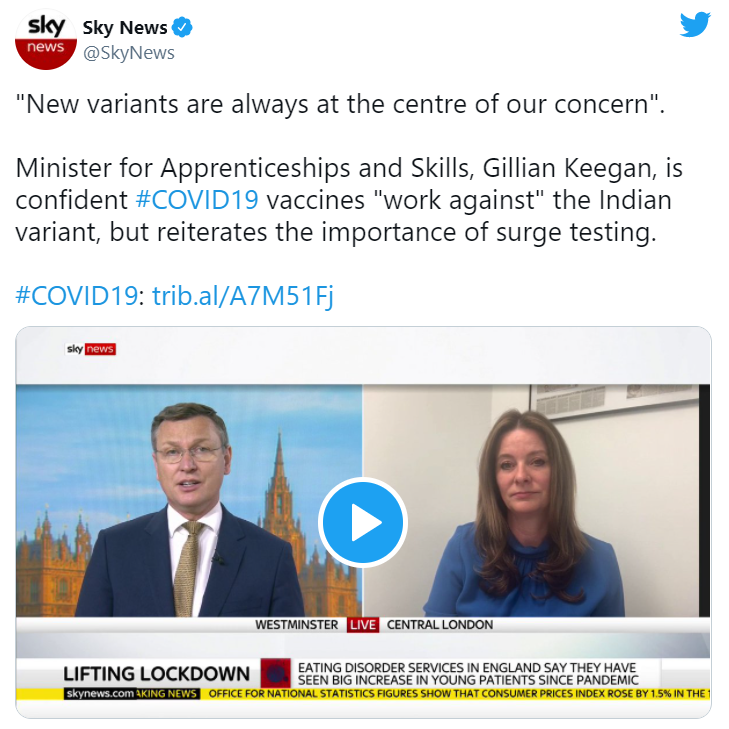The image size is (729, 729).
Task: Click the LIFTING LOCKDOWN banner
Action: [x=157, y=674]
